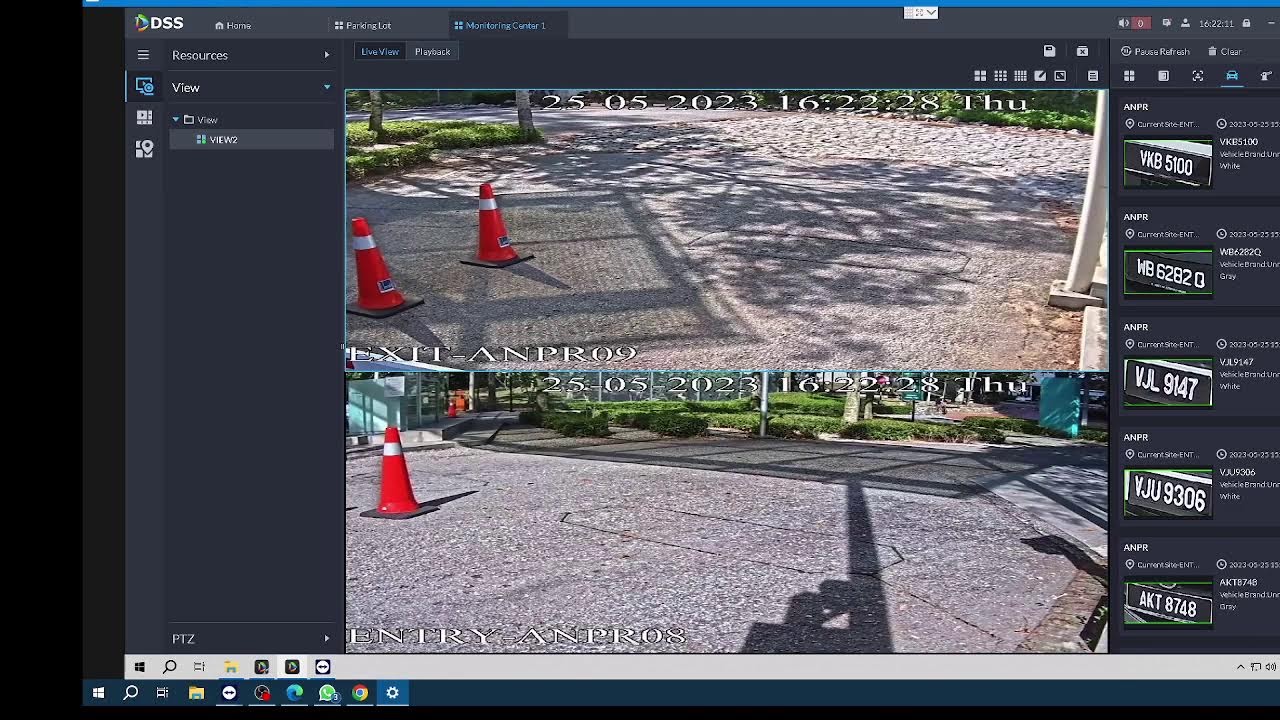Image resolution: width=1280 pixels, height=720 pixels.
Task: Select the vehicle ANPR event filter icon
Action: (x=1232, y=76)
